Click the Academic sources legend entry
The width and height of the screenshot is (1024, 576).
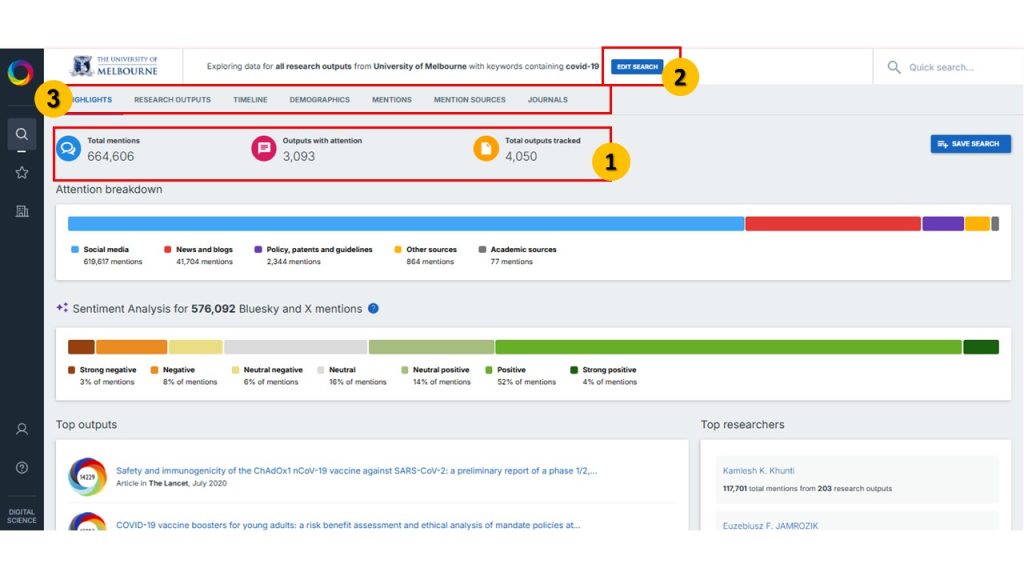517,255
